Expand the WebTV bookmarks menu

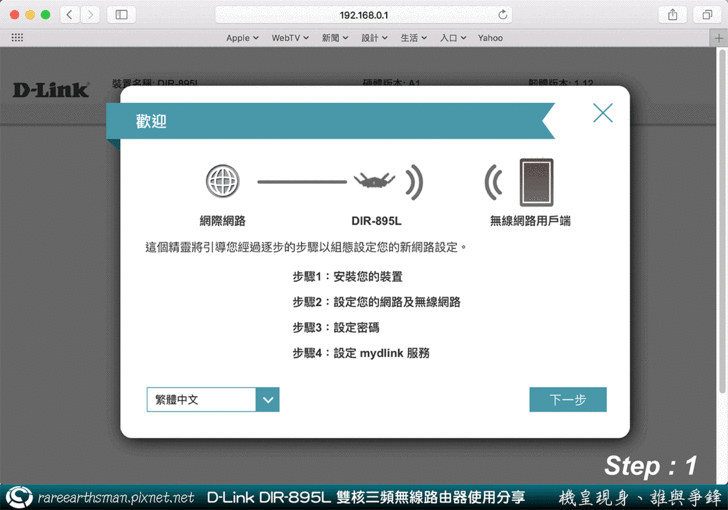(x=291, y=38)
